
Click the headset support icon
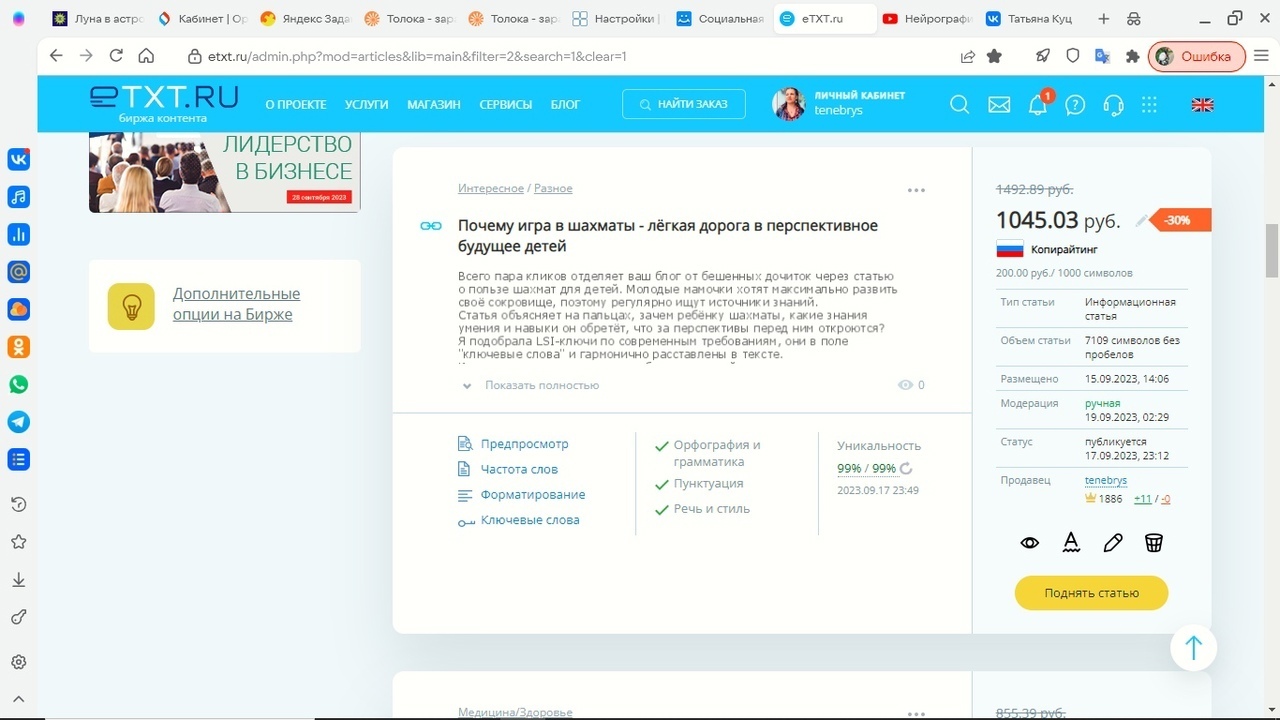(x=1113, y=104)
